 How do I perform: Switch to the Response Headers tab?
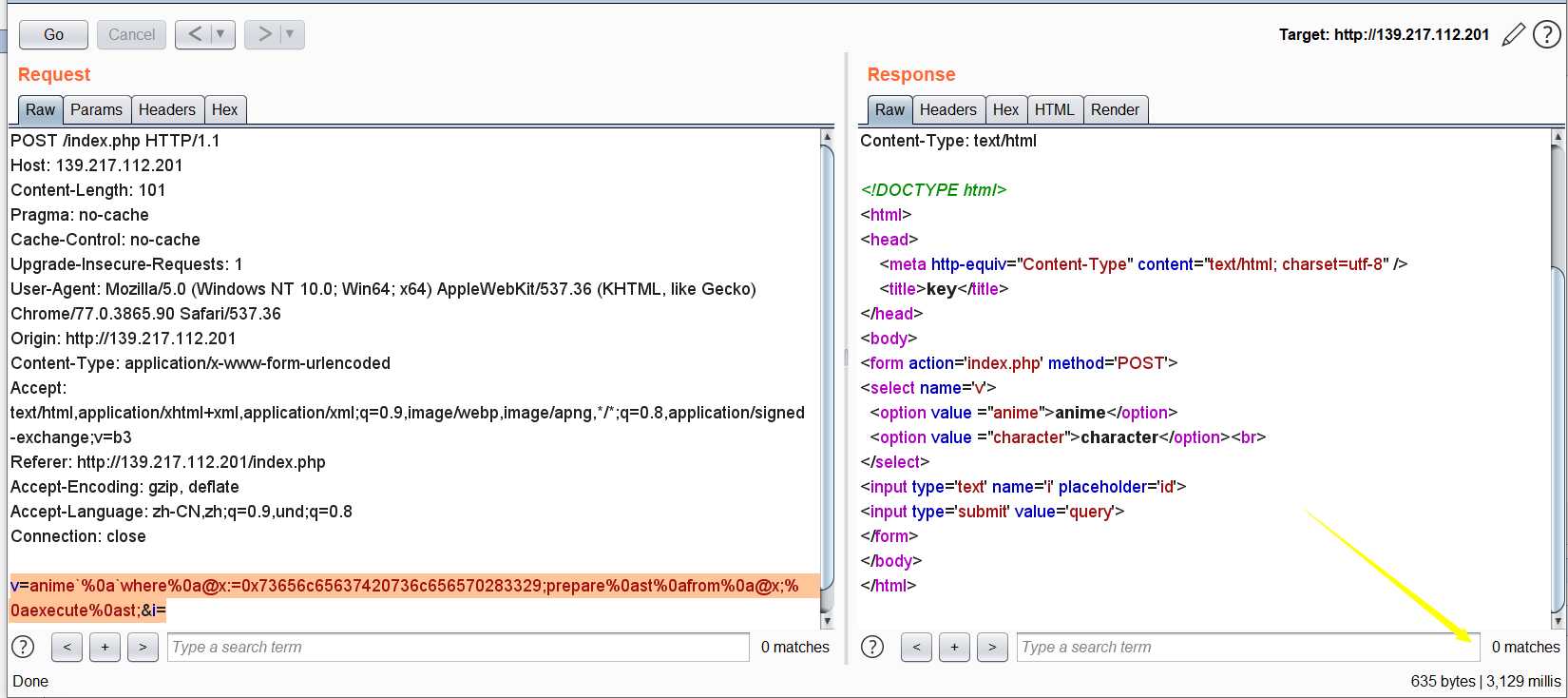point(947,110)
